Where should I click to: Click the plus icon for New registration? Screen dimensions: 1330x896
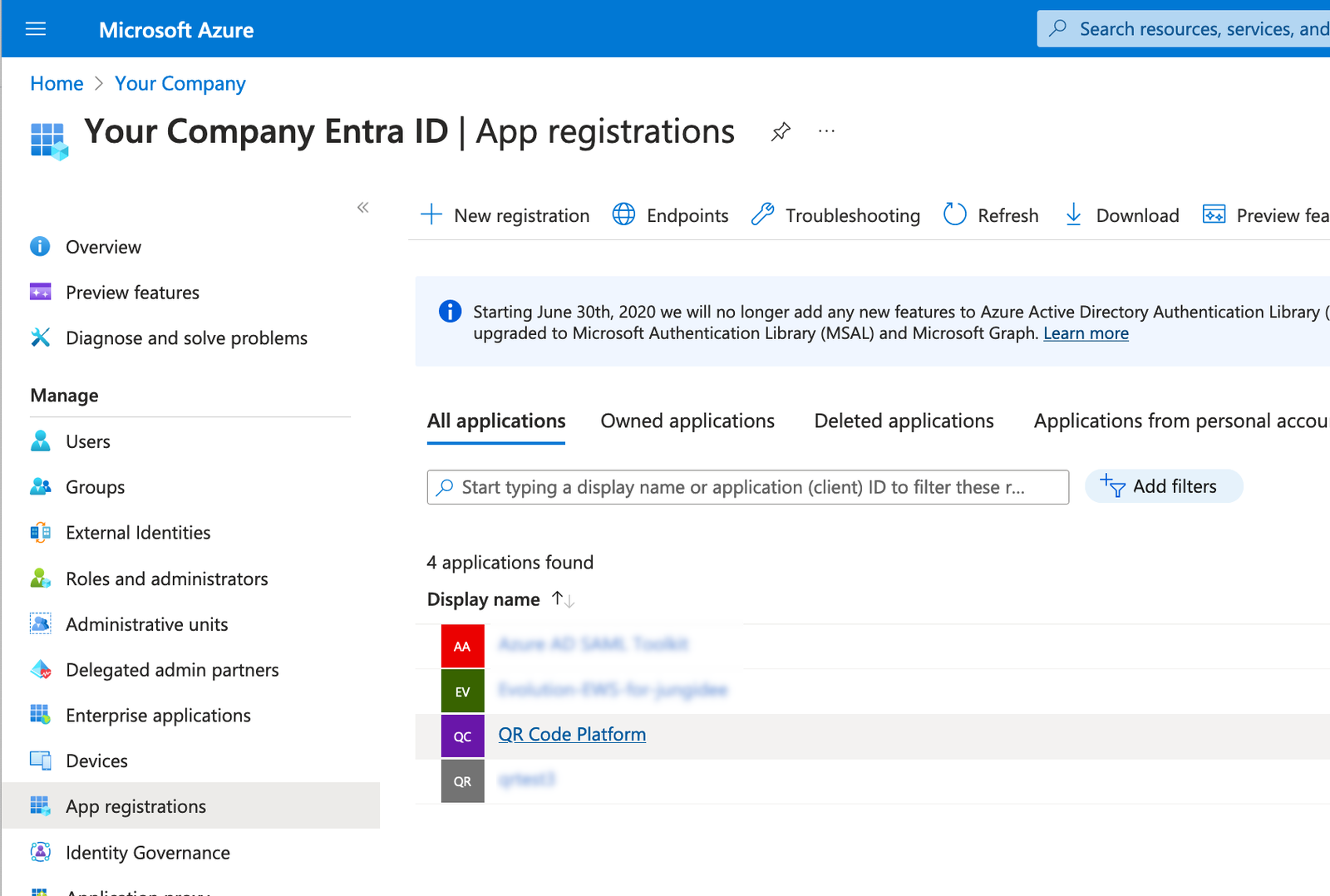coord(431,214)
